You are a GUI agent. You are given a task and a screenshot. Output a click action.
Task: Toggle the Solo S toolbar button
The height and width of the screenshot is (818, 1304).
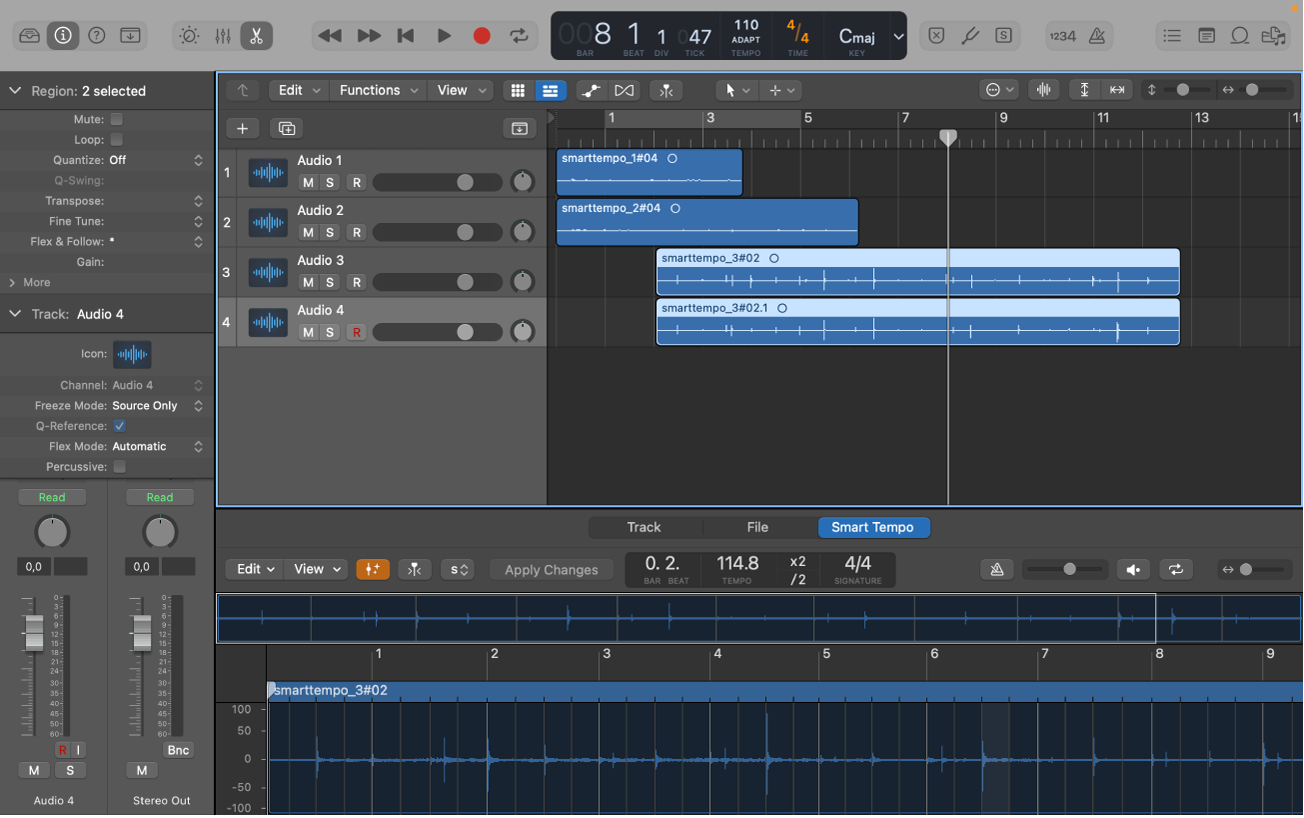(1003, 36)
